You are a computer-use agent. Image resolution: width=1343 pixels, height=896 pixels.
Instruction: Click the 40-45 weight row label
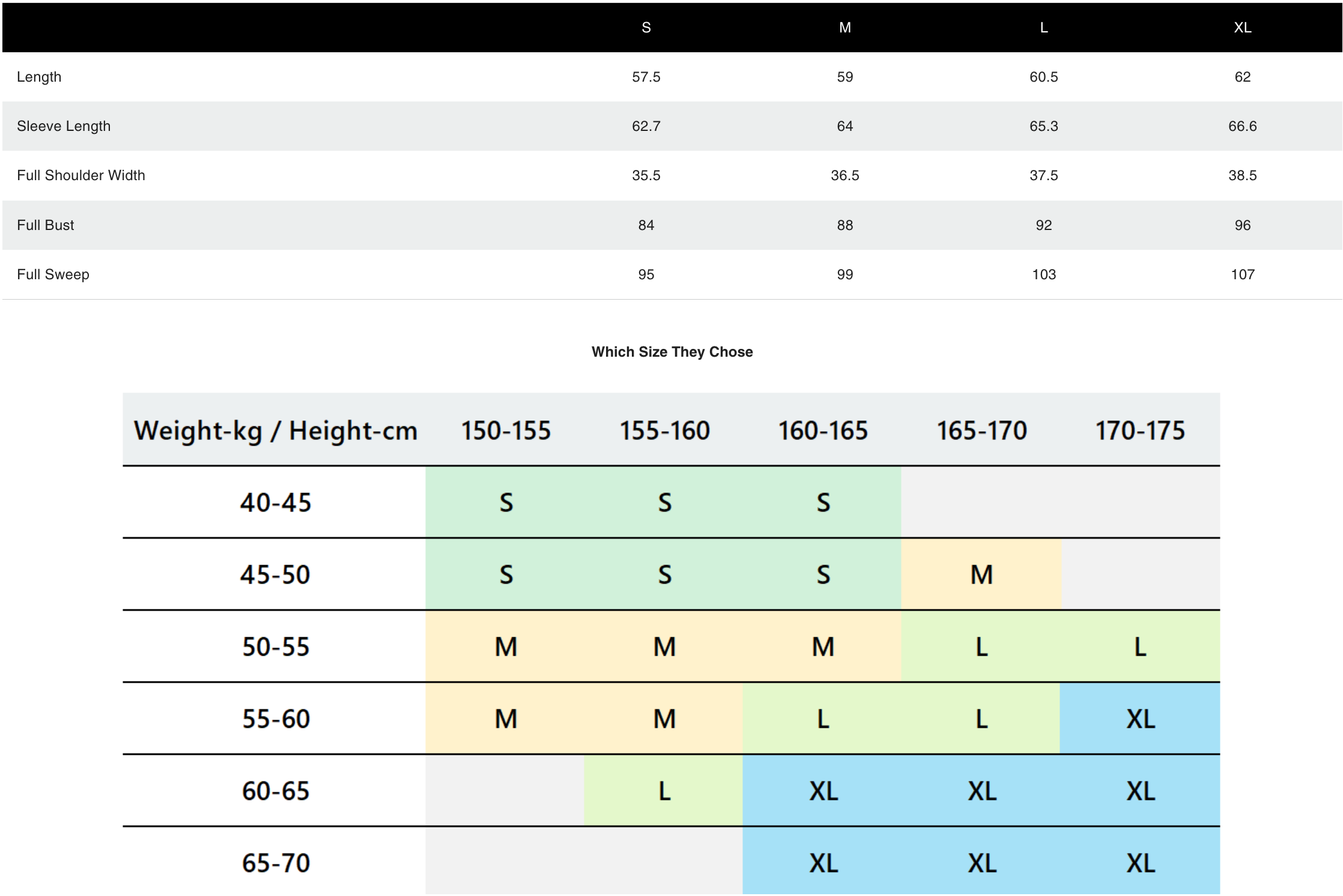[275, 503]
